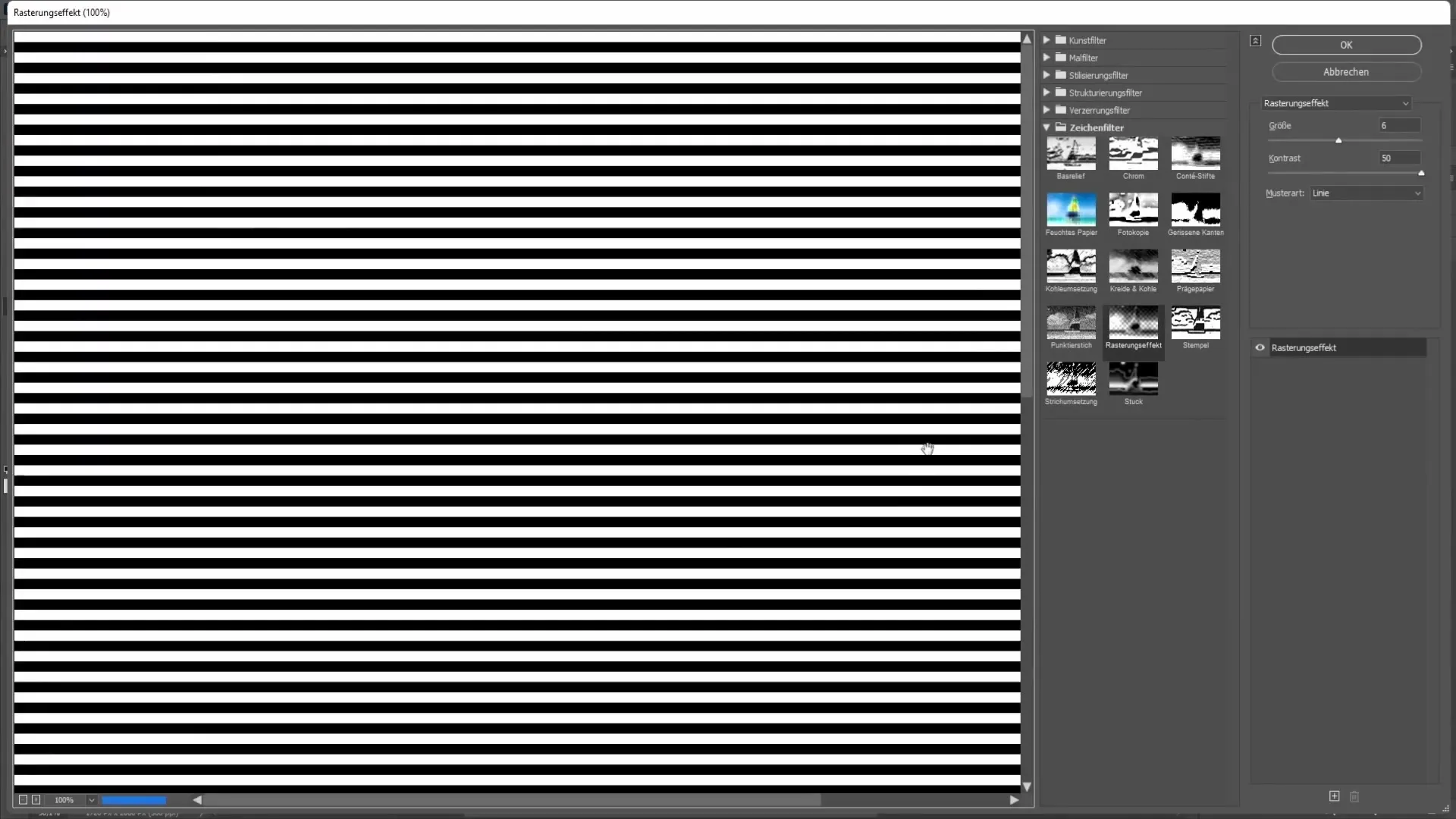Collapse the filter gallery thumbnails panel
This screenshot has height=819, width=1456.
pos(1256,41)
